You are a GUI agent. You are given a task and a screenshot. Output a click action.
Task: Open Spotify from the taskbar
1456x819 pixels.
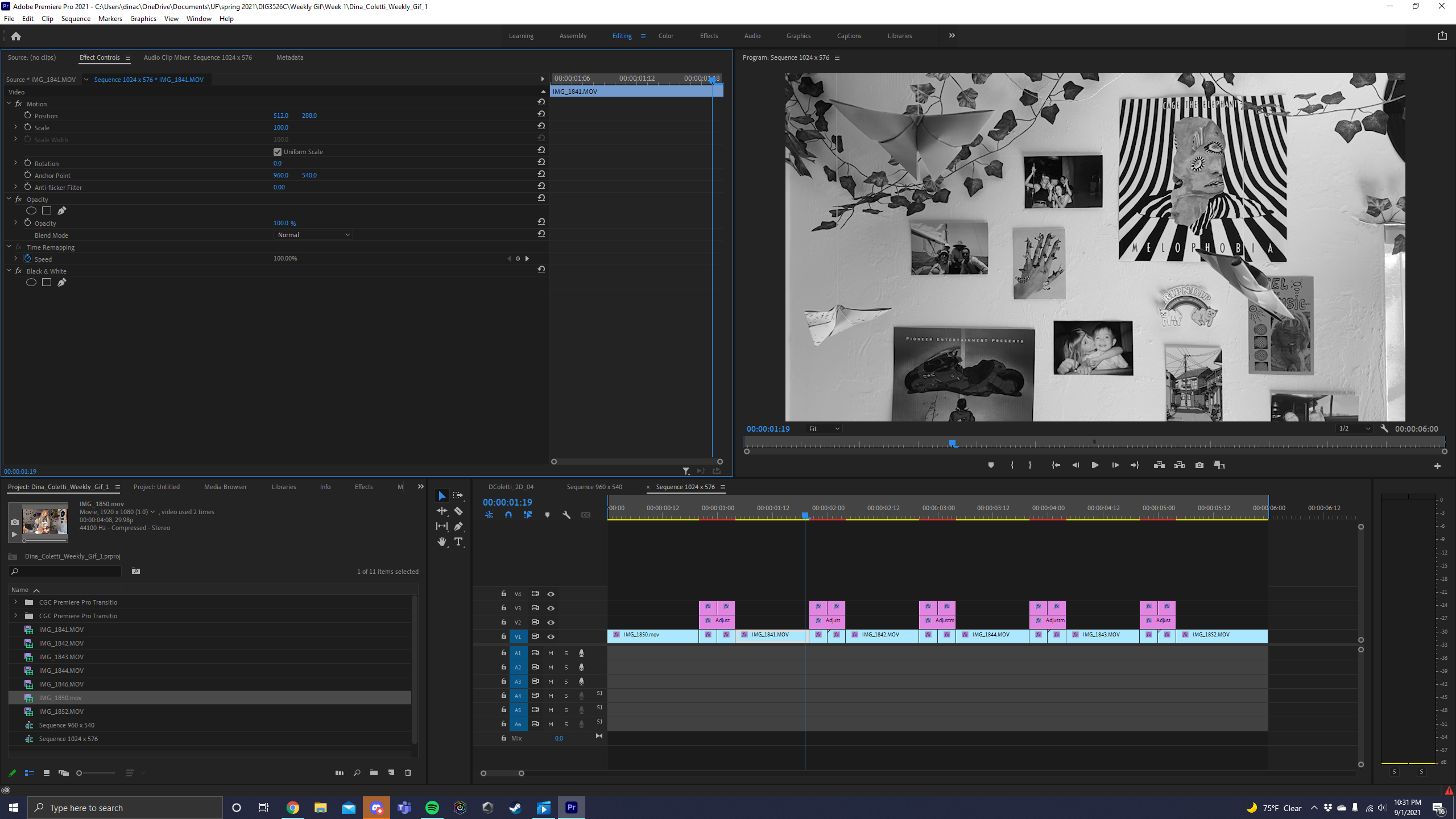[x=432, y=808]
